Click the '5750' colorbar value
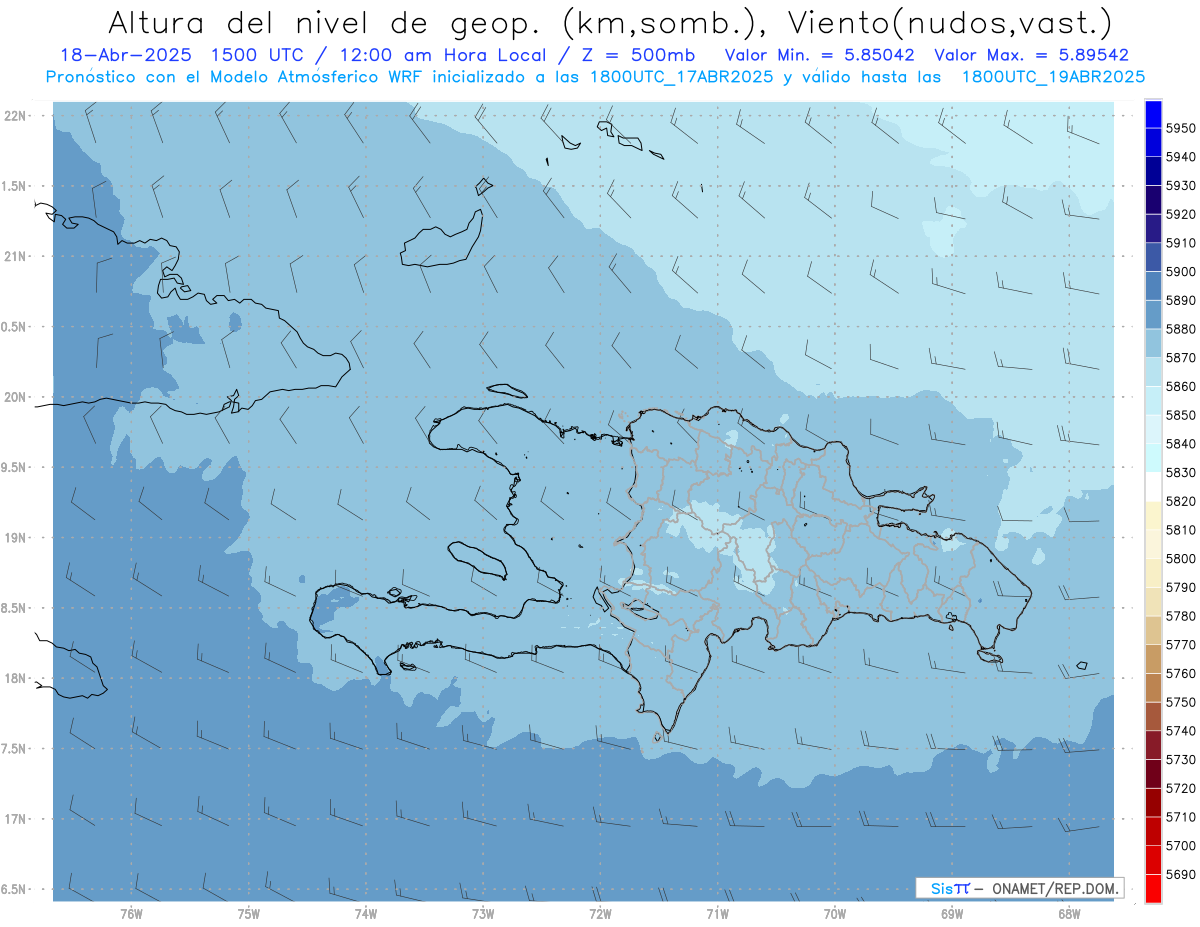Viewport: 1200px width, 927px height. (x=1181, y=702)
